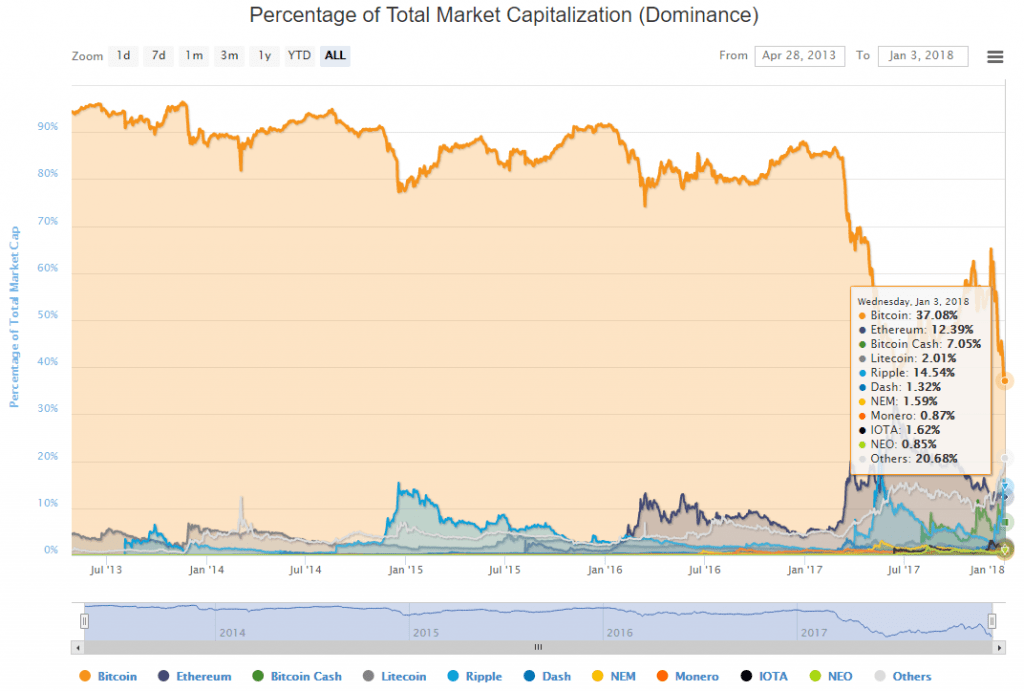Click the To date field
The image size is (1024, 691).
click(922, 56)
